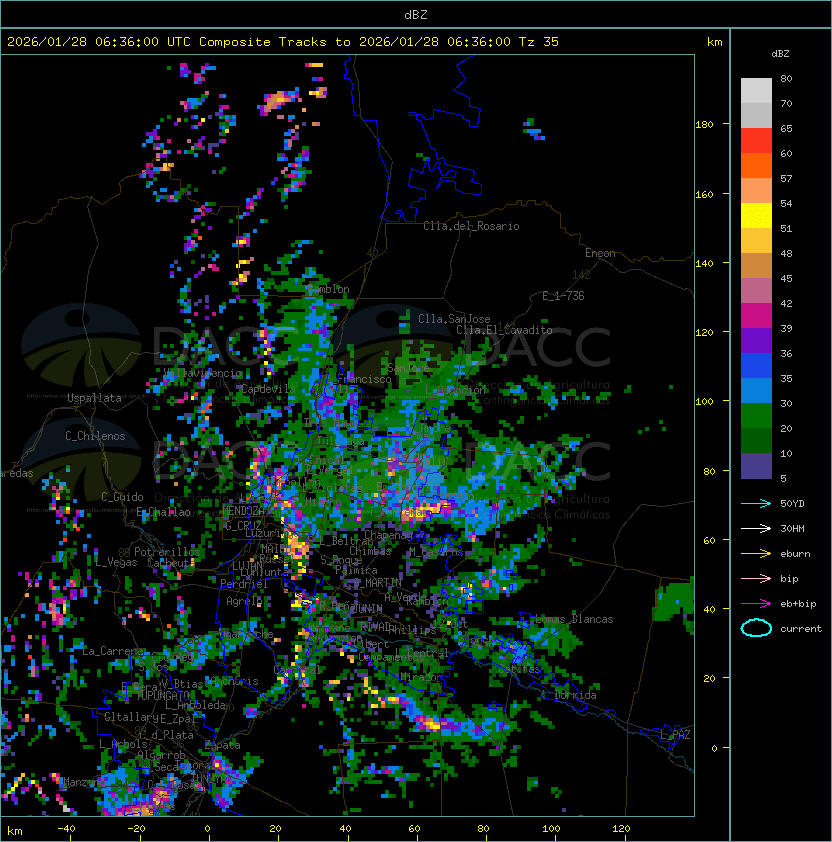The height and width of the screenshot is (842, 832).
Task: Select the light blue 30-35 dBZ swatch
Action: coord(756,390)
